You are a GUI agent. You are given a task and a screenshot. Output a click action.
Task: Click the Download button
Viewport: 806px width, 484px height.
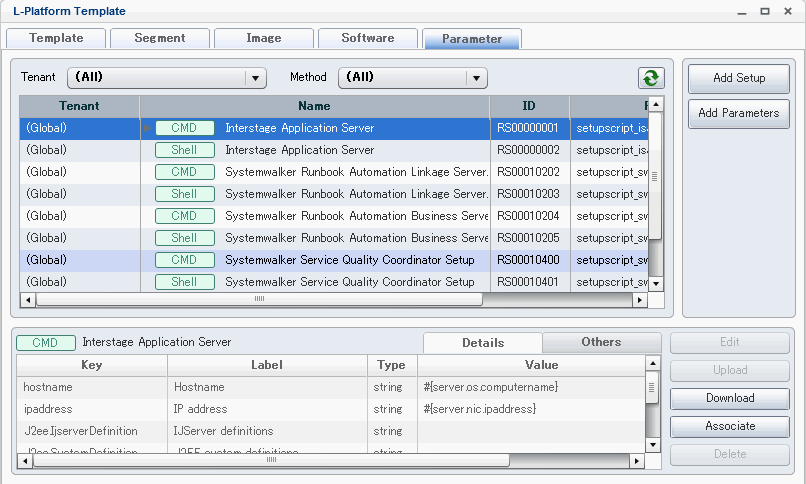tap(730, 398)
